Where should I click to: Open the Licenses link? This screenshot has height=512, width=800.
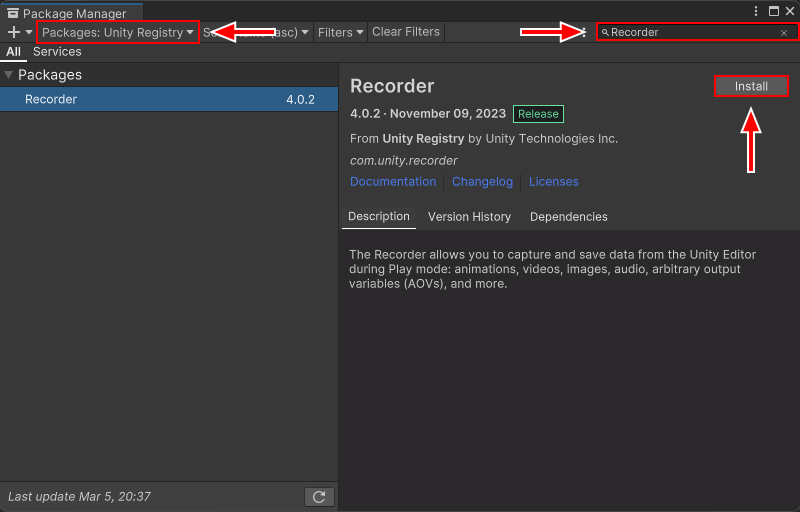[554, 182]
